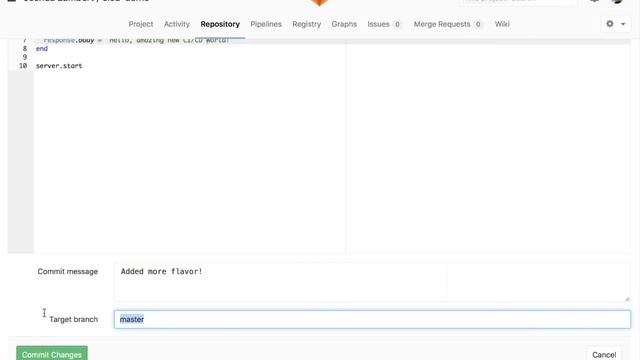
Task: Click the Merge Requests count badge
Action: [x=478, y=24]
